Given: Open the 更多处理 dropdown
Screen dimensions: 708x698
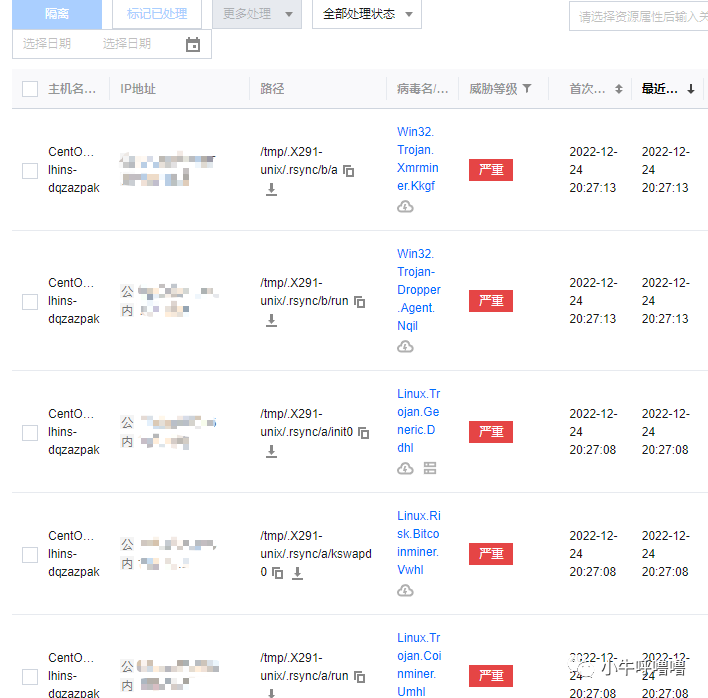Looking at the screenshot, I should [257, 14].
